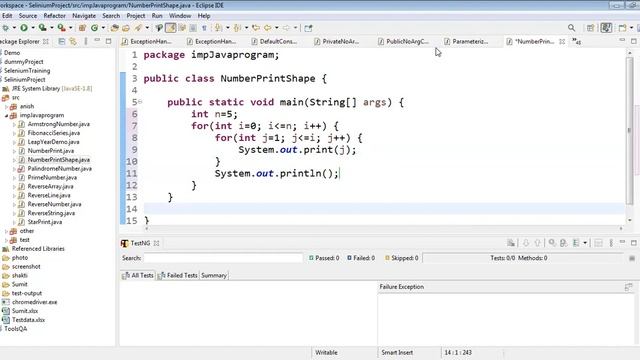This screenshot has height=360, width=640.
Task: Click the Coverage launch icon
Action: point(42,28)
